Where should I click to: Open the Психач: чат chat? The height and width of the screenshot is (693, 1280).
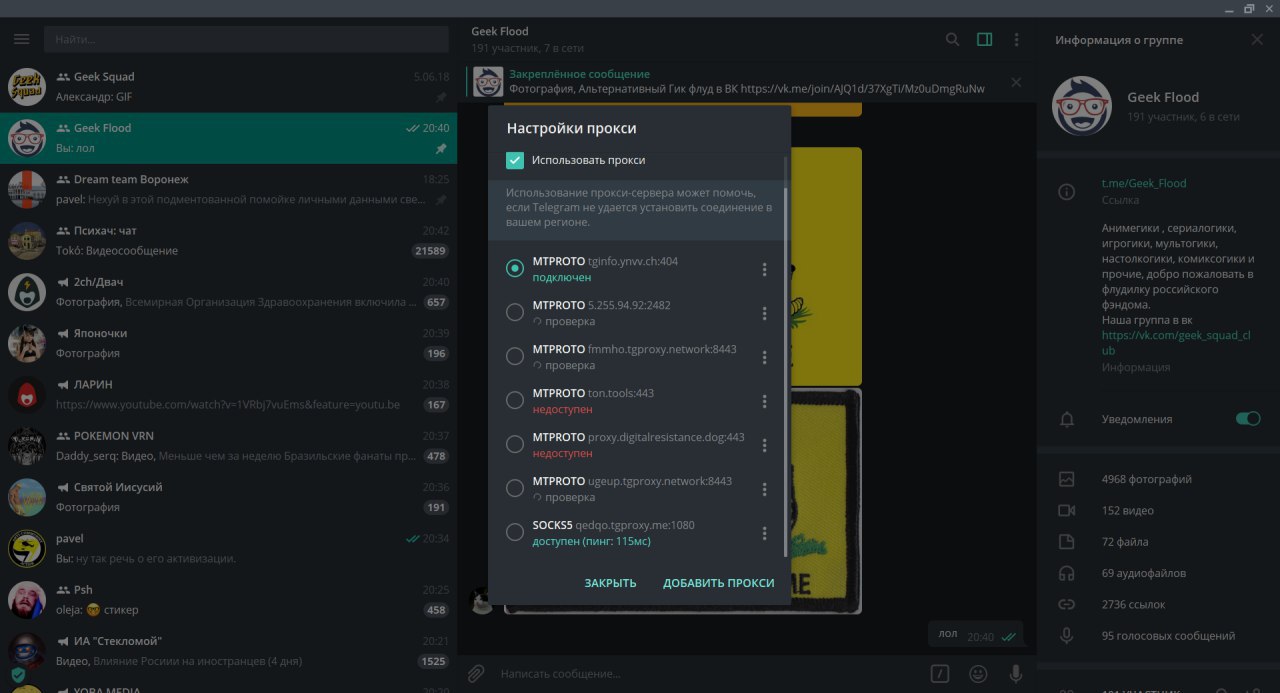[x=228, y=241]
